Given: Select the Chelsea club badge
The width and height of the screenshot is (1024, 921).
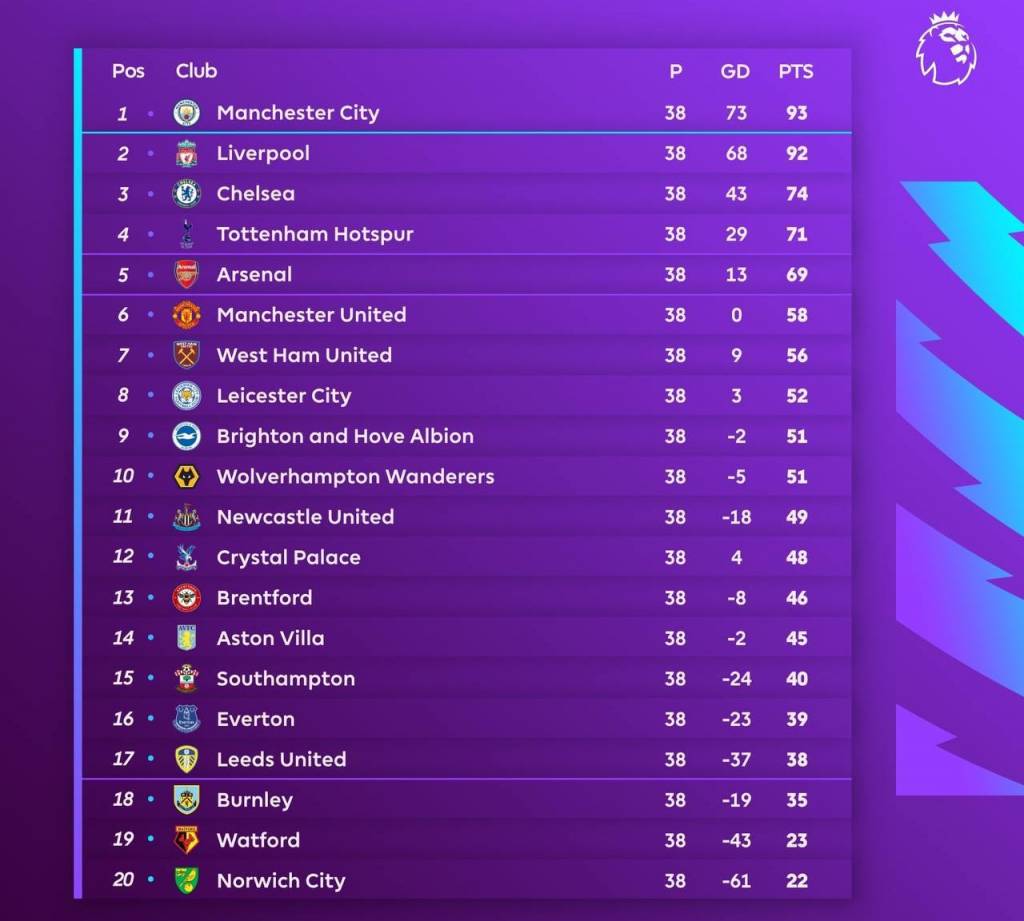Looking at the screenshot, I should coord(187,194).
